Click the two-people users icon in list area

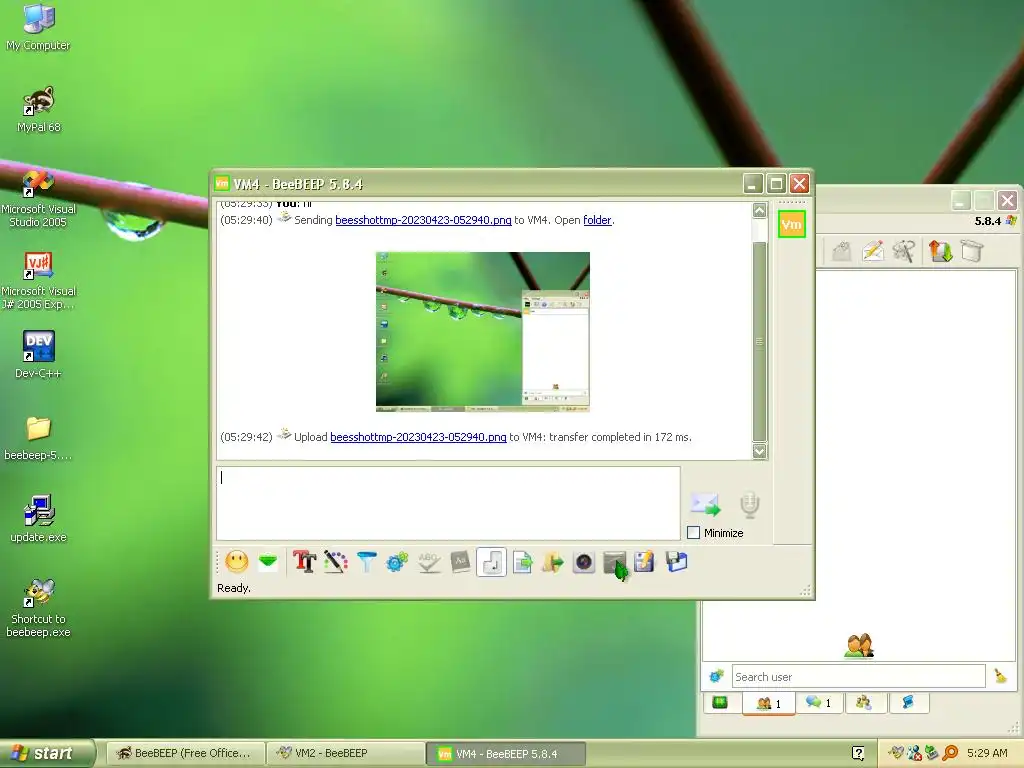coord(859,645)
